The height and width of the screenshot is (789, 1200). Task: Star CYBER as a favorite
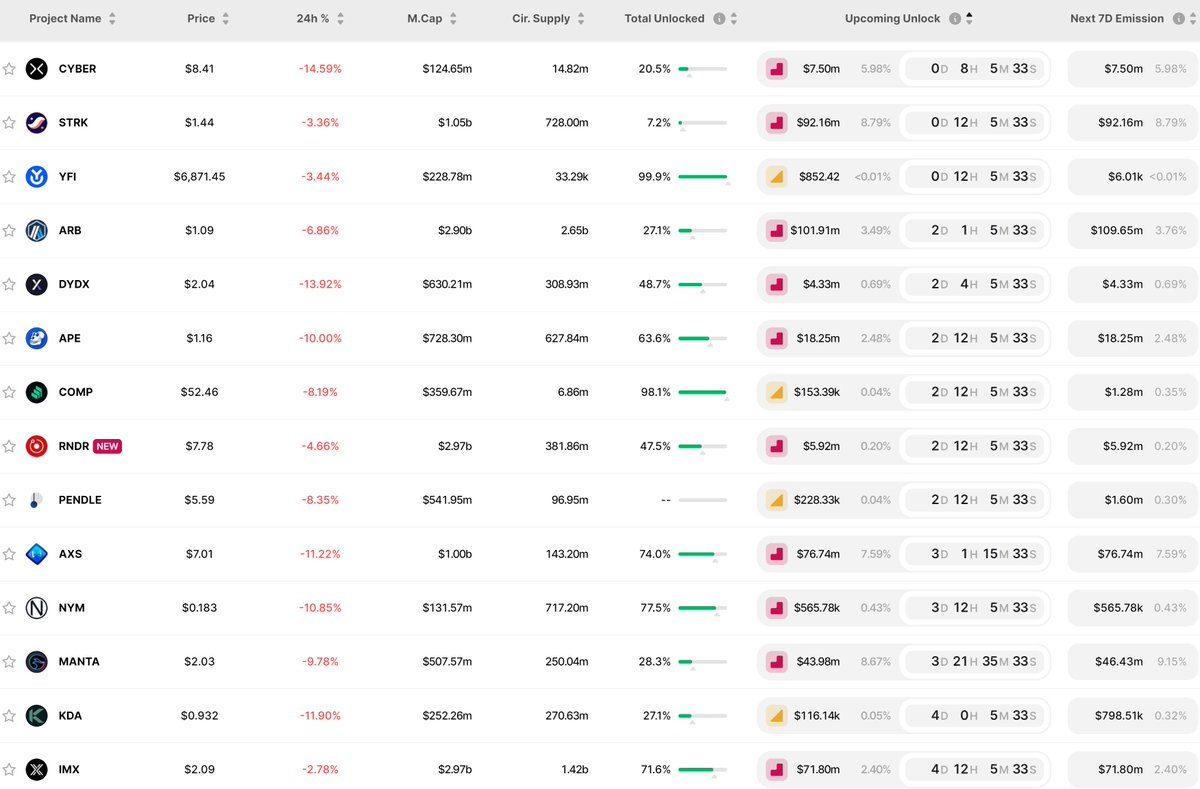9,69
